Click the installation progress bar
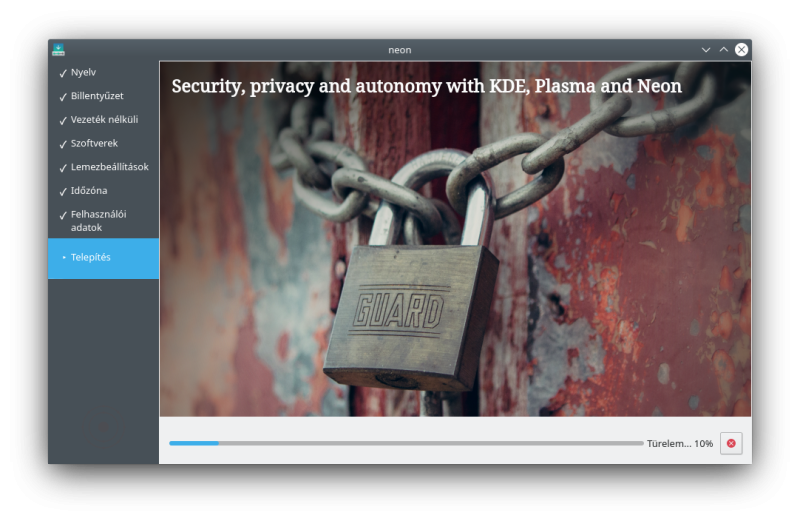The height and width of the screenshot is (521, 800). [406, 443]
